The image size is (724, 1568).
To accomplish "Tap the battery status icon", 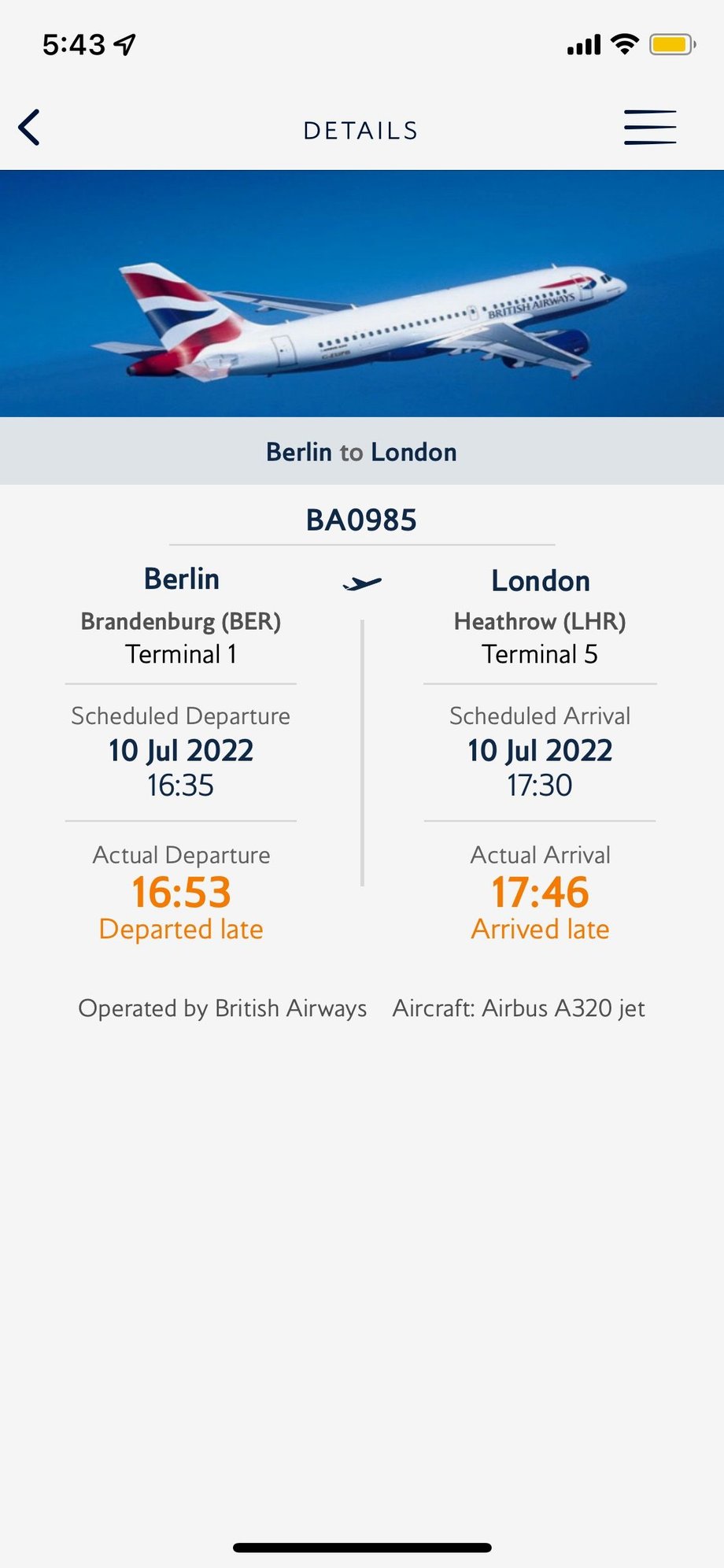I will click(672, 45).
